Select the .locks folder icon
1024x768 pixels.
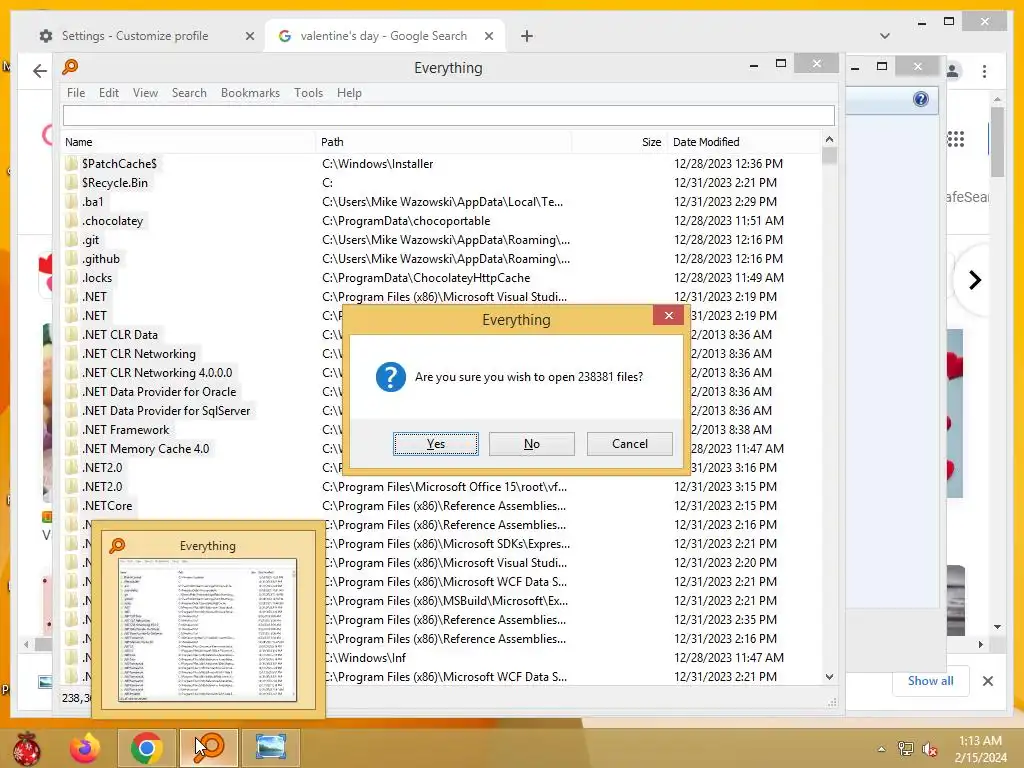coord(71,278)
